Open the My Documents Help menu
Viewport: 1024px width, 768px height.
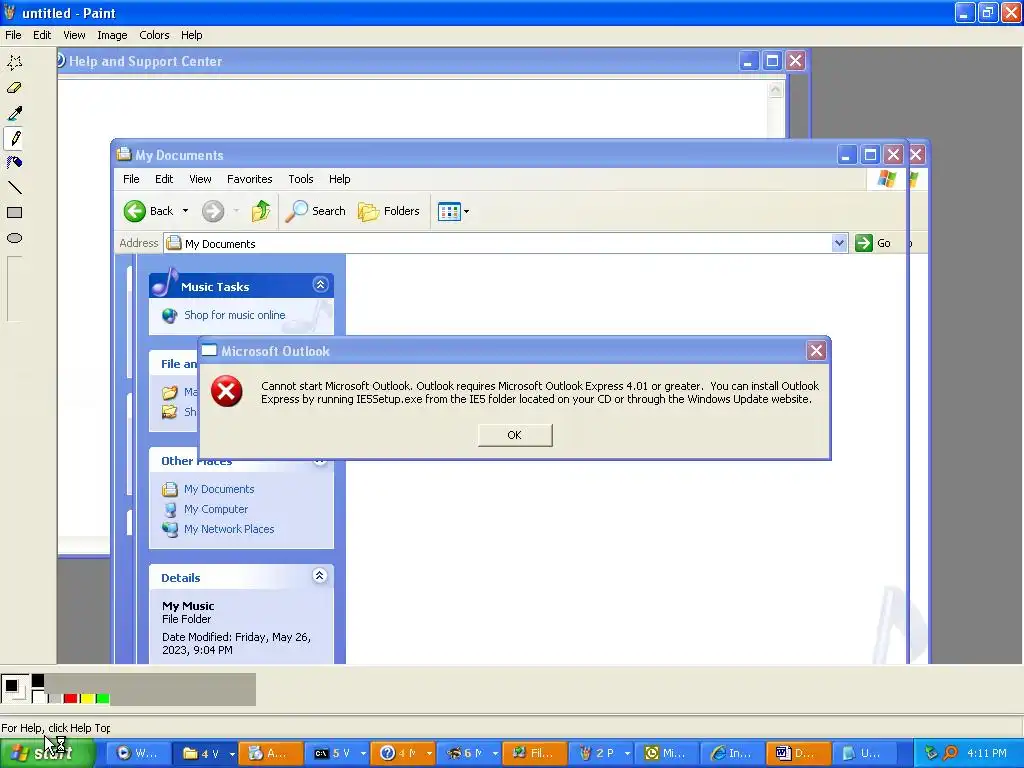click(x=340, y=179)
